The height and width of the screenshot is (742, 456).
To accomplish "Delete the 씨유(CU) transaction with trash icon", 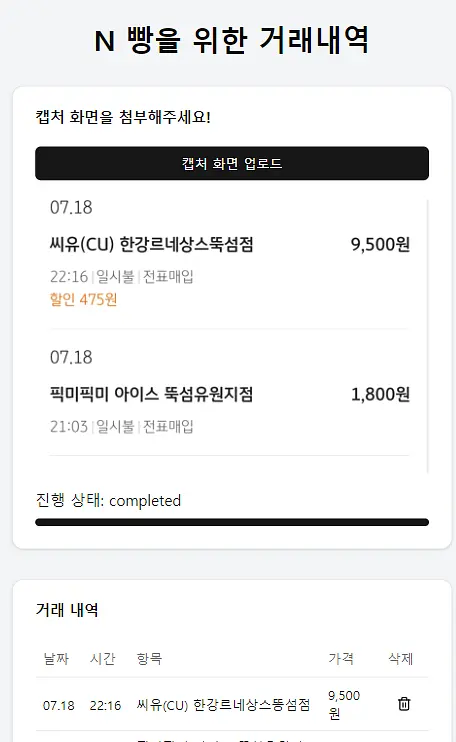I will (404, 704).
